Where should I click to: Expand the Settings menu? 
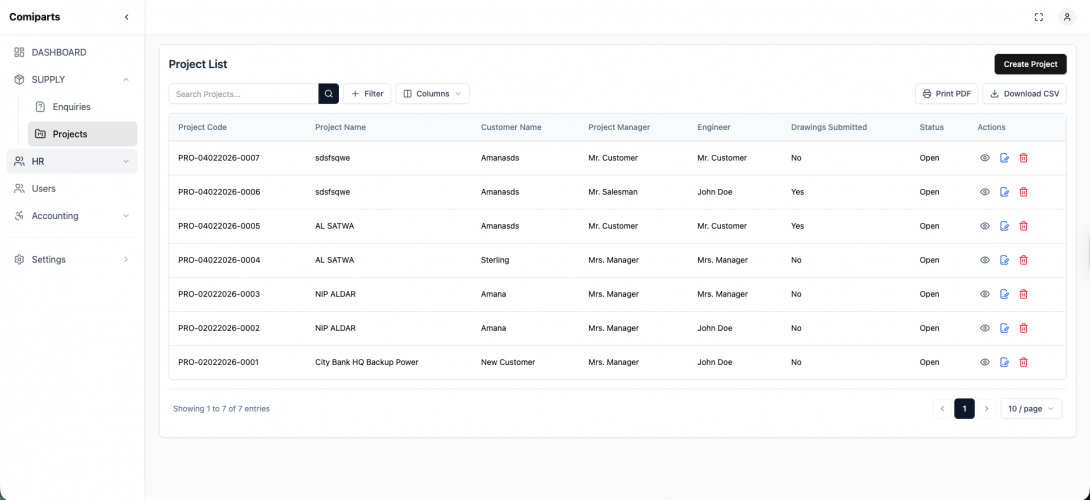click(x=72, y=259)
